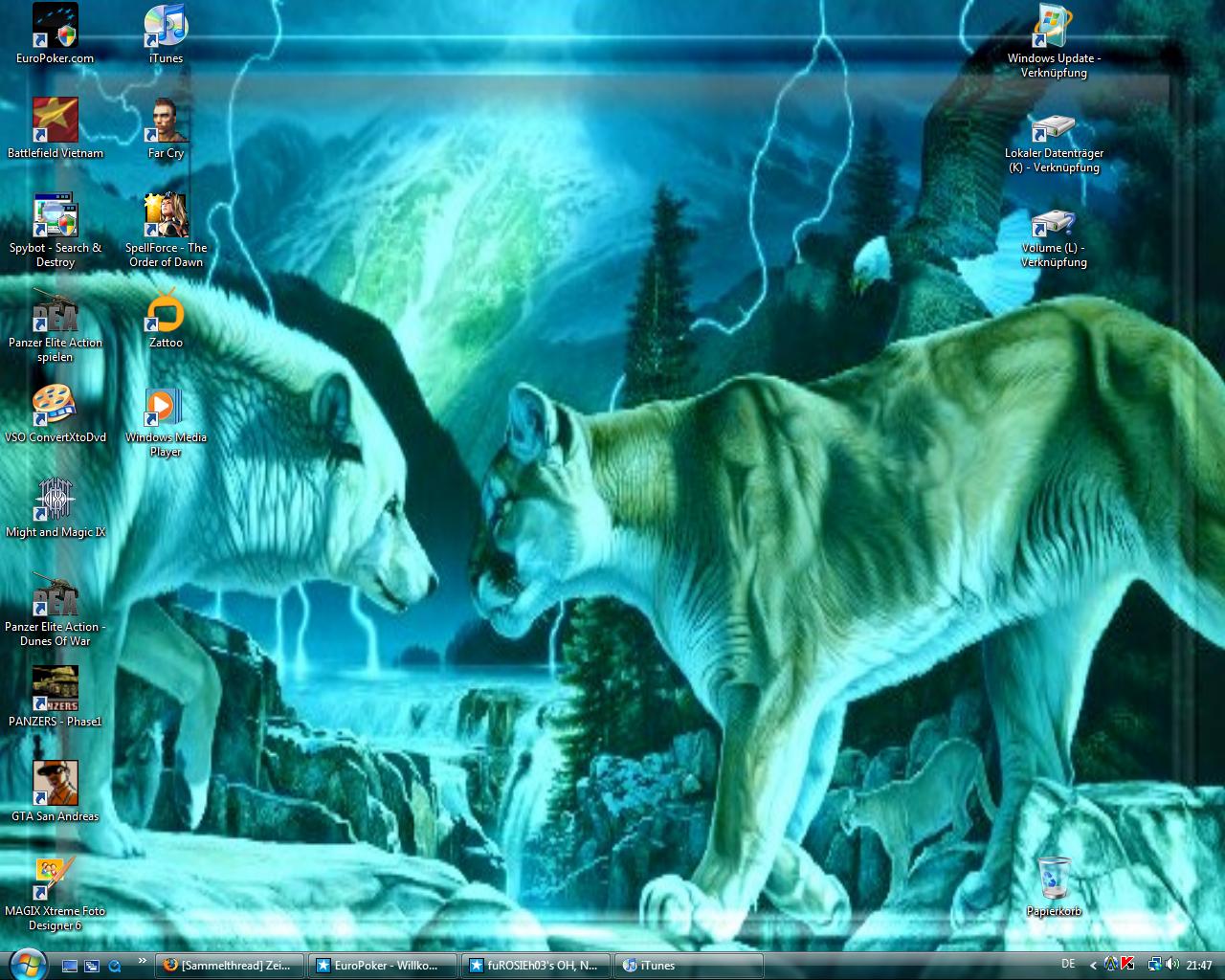Select the Battlefield Vietnam shortcut
Viewport: 1225px width, 980px height.
pyautogui.click(x=55, y=129)
